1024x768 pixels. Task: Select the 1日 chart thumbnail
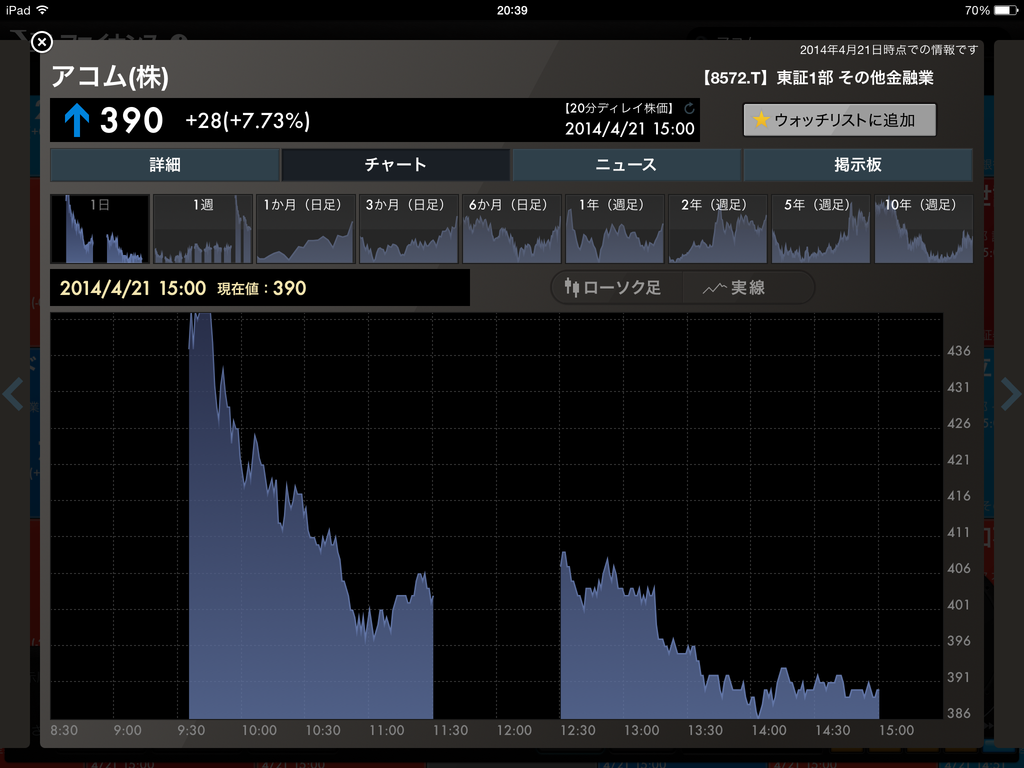[100, 229]
